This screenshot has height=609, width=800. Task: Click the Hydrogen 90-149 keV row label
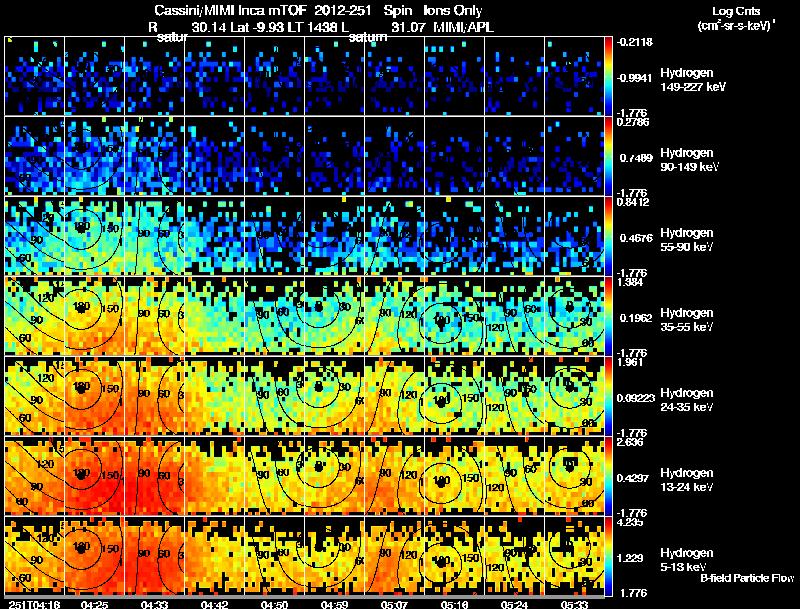point(689,160)
